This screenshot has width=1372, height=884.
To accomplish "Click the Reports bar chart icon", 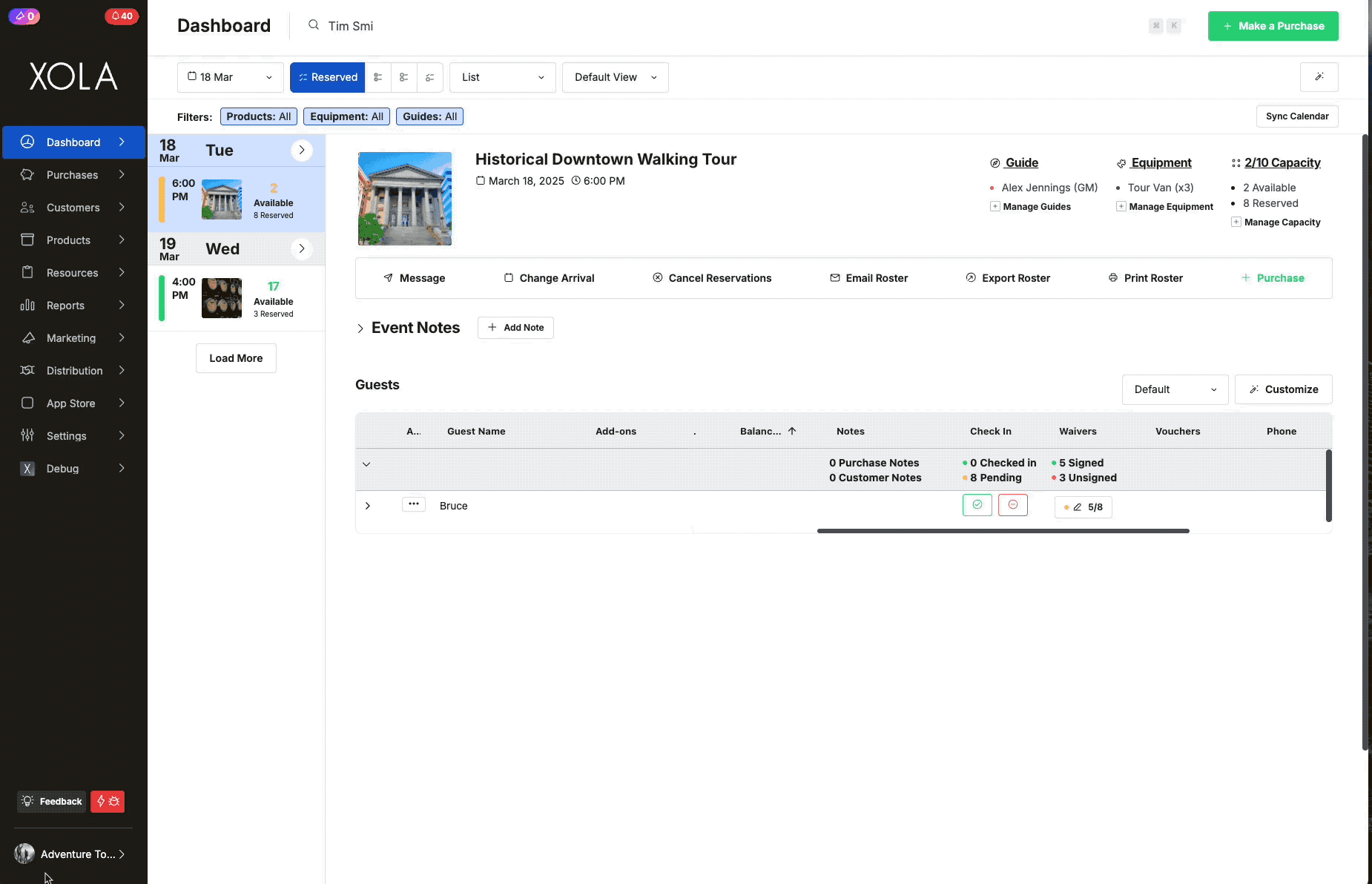I will click(27, 305).
